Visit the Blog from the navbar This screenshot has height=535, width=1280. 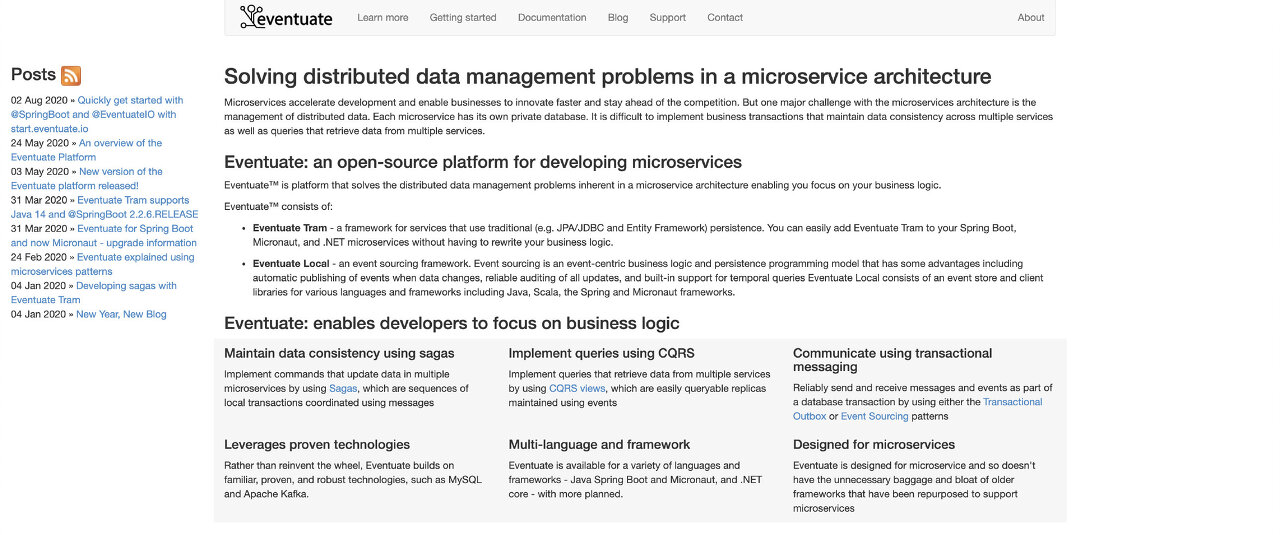[618, 17]
